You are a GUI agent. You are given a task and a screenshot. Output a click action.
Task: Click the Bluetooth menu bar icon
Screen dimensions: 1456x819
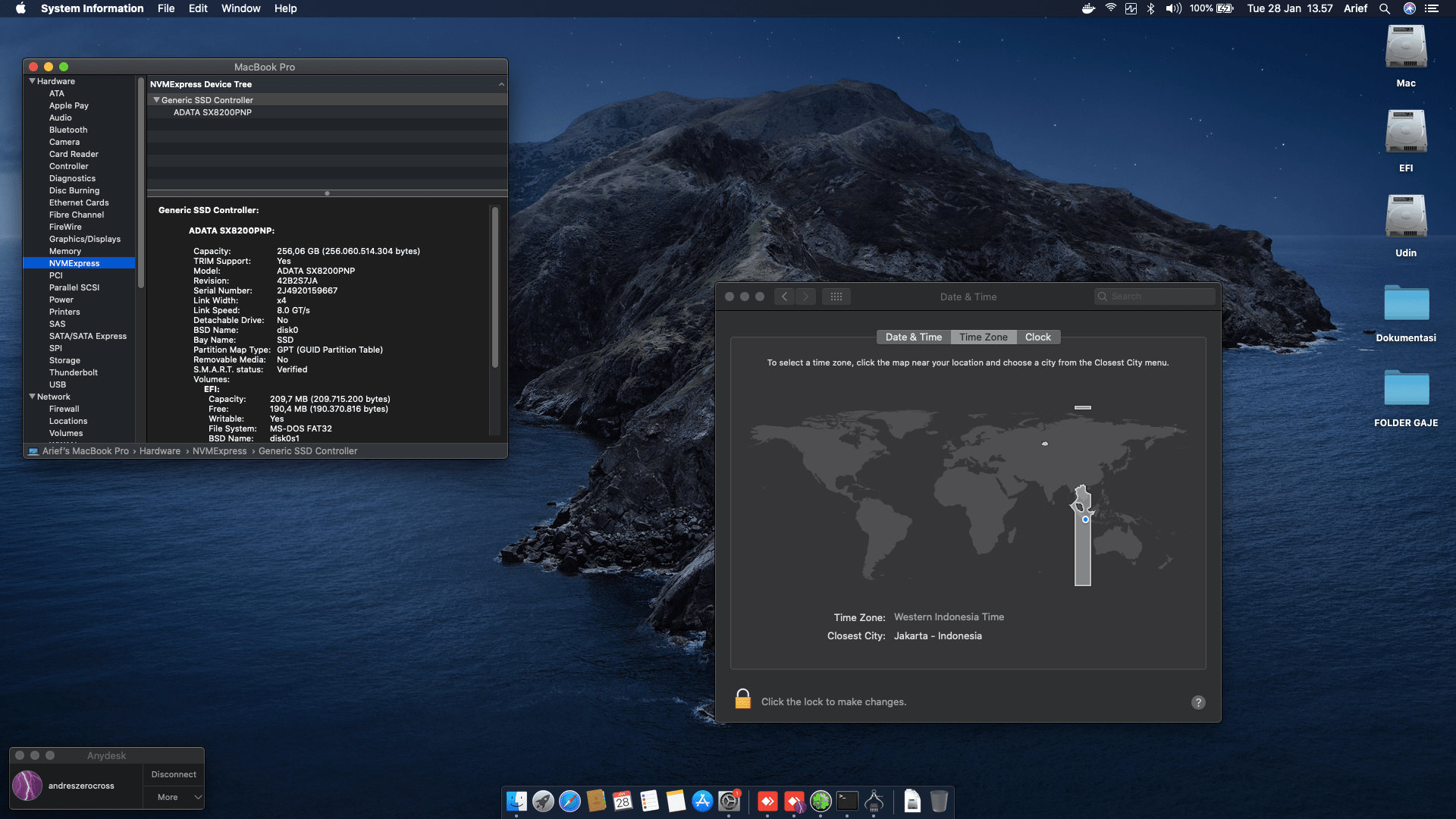coord(1150,8)
